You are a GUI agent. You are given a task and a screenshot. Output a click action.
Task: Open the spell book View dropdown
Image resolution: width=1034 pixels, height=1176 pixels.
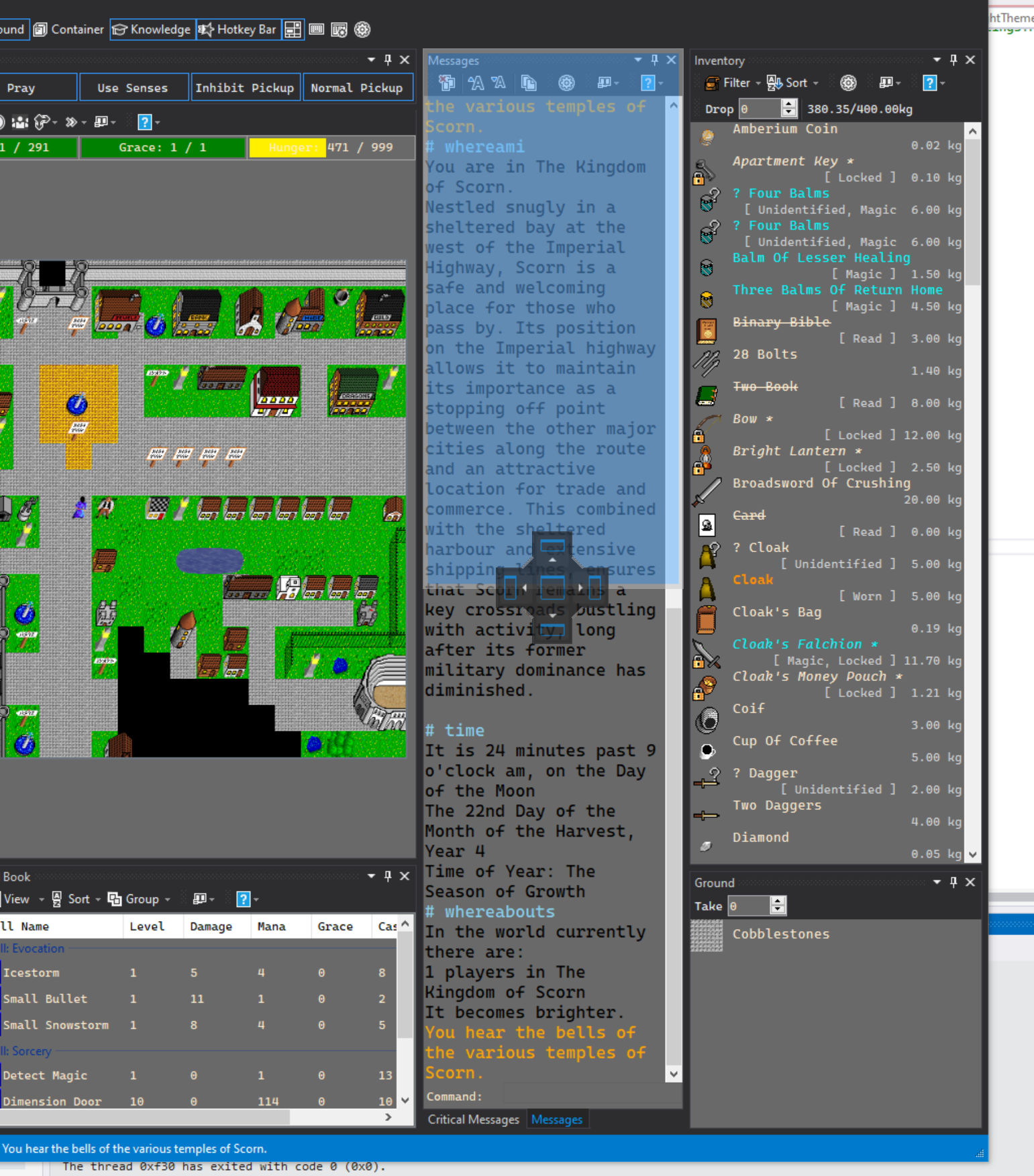pyautogui.click(x=23, y=899)
